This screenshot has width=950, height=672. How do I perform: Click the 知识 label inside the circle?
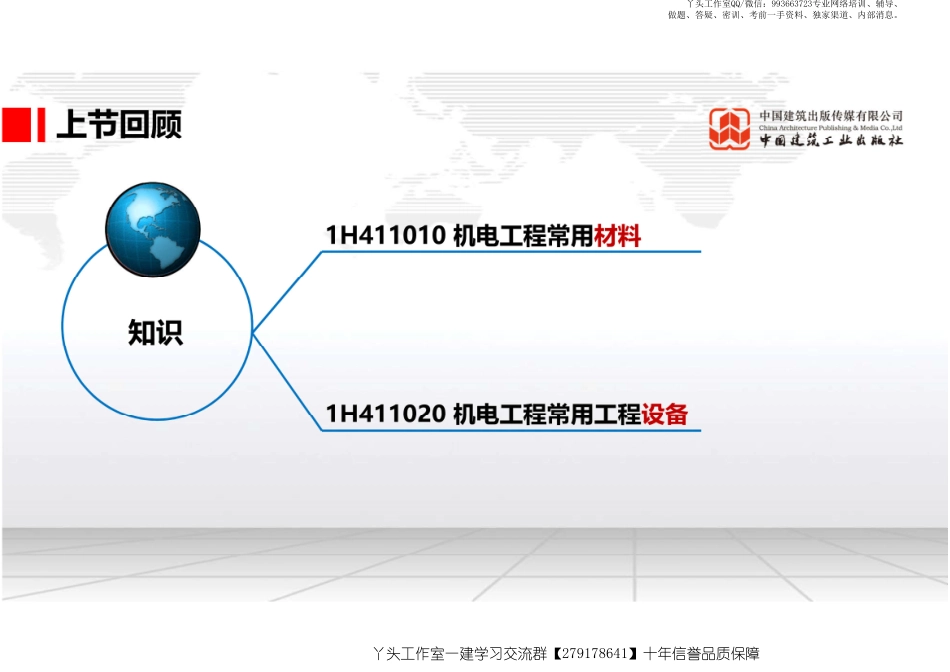click(x=156, y=333)
